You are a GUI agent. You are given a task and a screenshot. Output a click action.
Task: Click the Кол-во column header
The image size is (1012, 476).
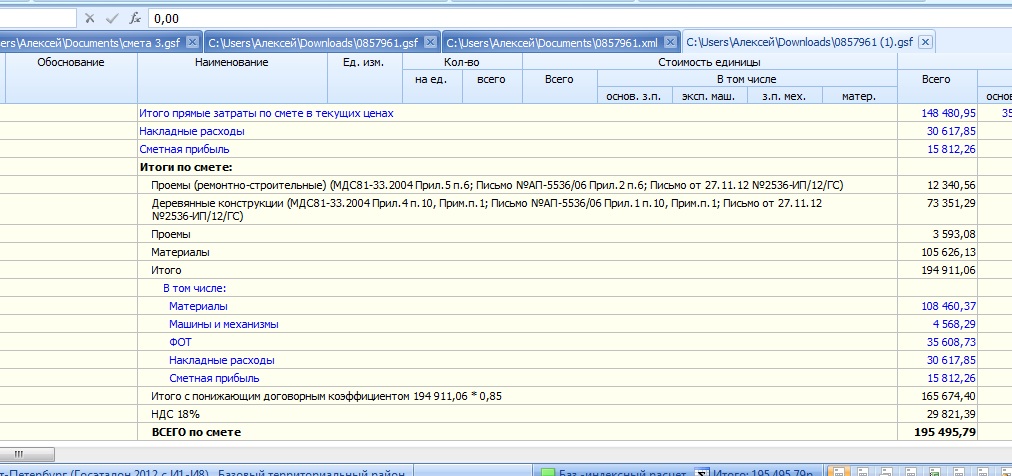[462, 62]
